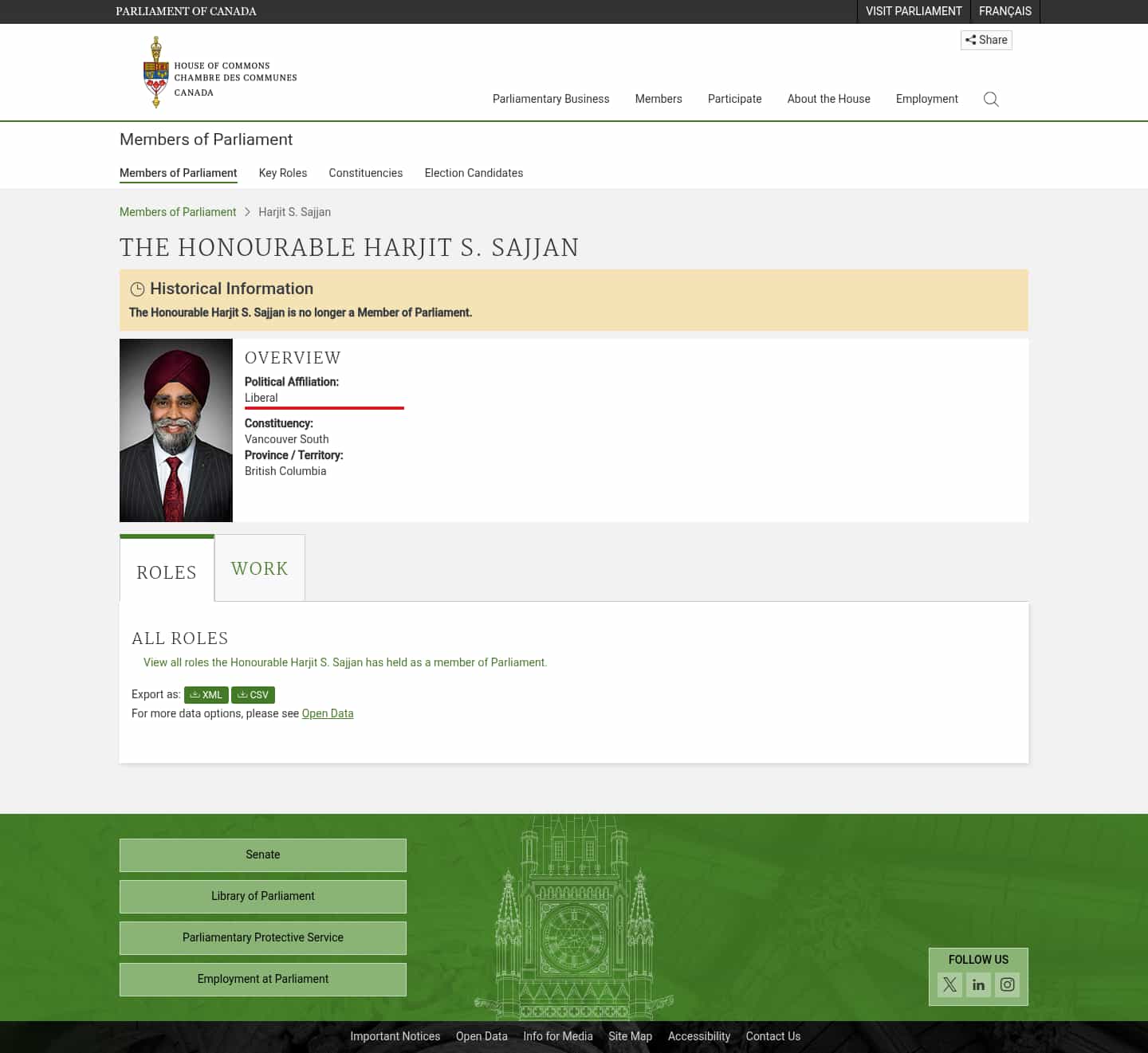Open the Parliamentary Business menu

click(x=550, y=99)
